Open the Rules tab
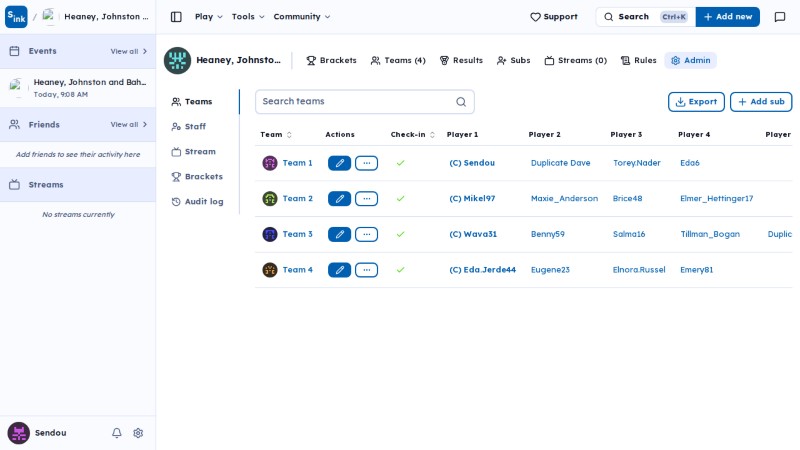The height and width of the screenshot is (450, 800). tap(638, 60)
